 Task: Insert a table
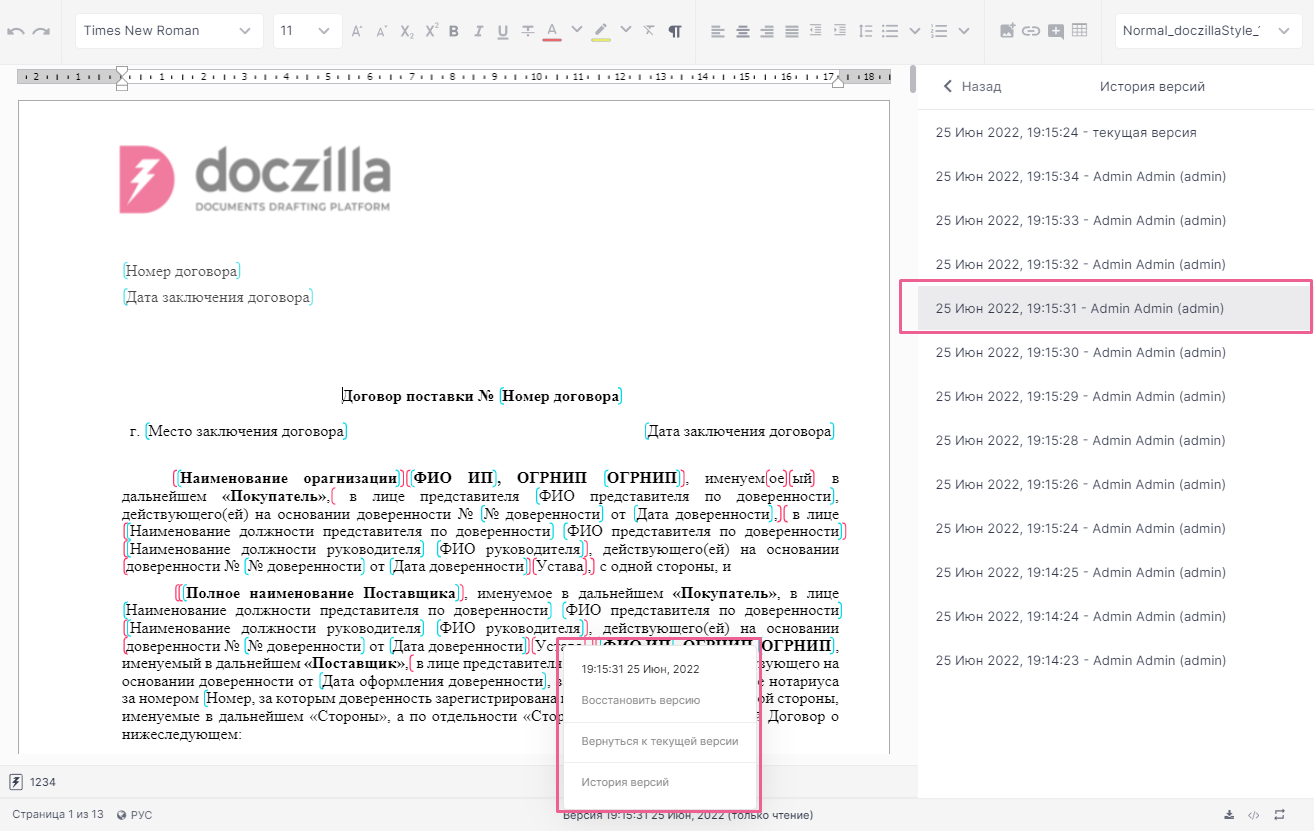(1080, 31)
